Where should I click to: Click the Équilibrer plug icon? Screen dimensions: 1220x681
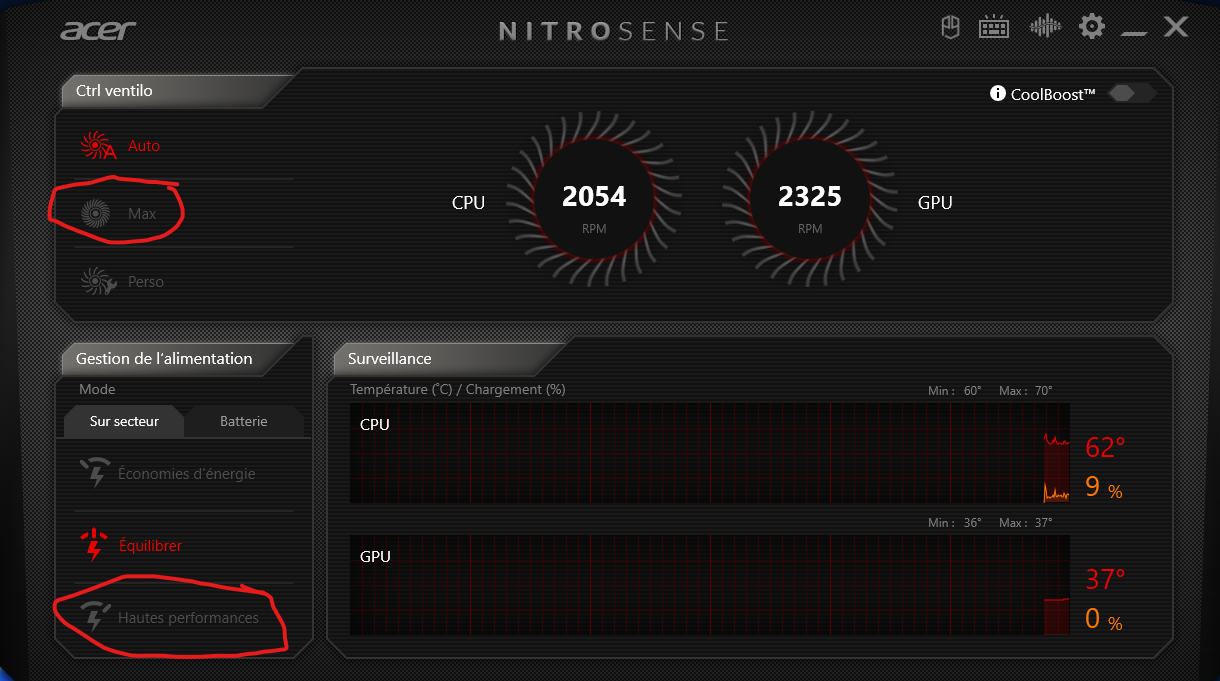94,545
